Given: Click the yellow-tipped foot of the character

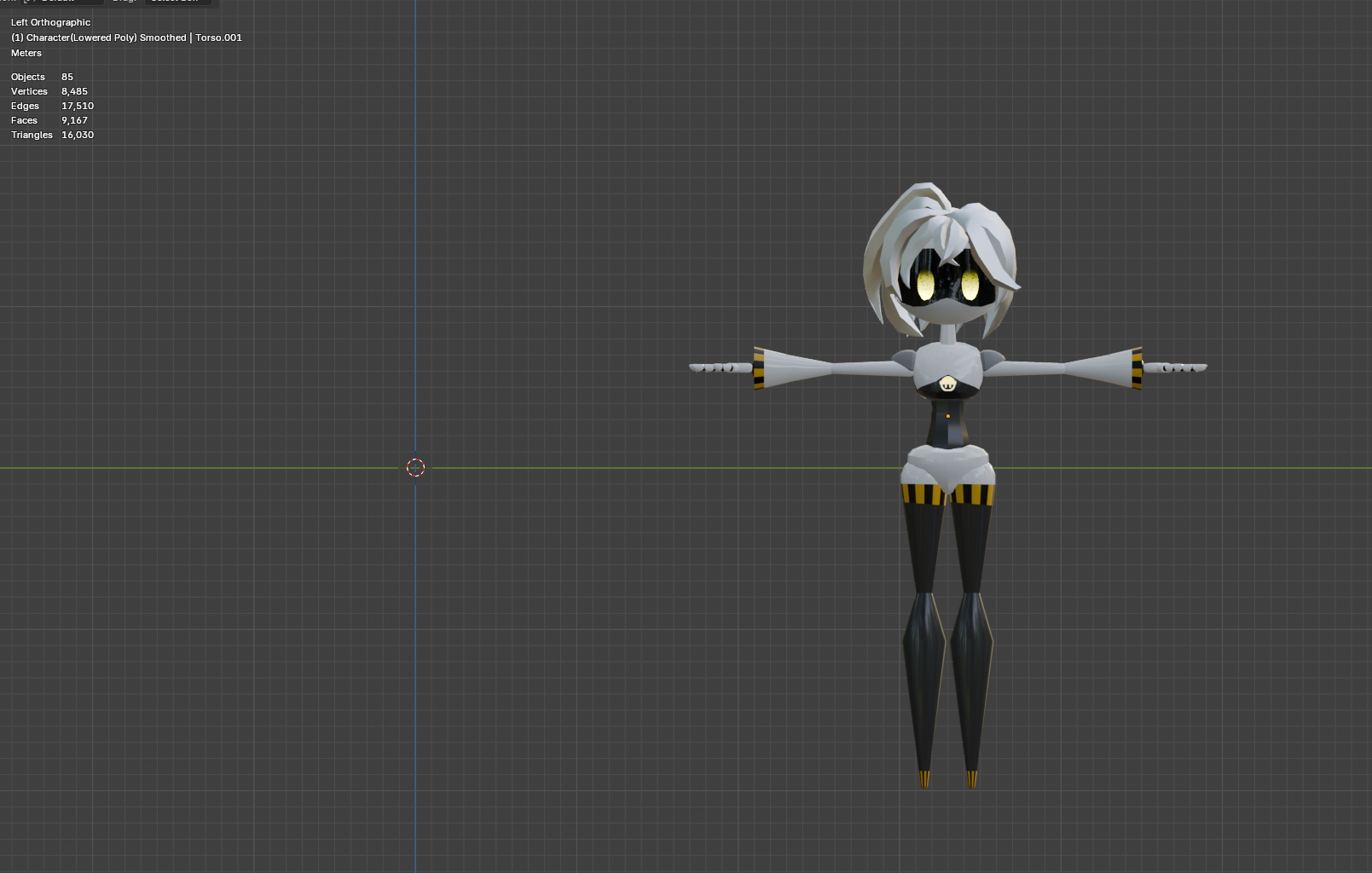Looking at the screenshot, I should pos(924,778).
